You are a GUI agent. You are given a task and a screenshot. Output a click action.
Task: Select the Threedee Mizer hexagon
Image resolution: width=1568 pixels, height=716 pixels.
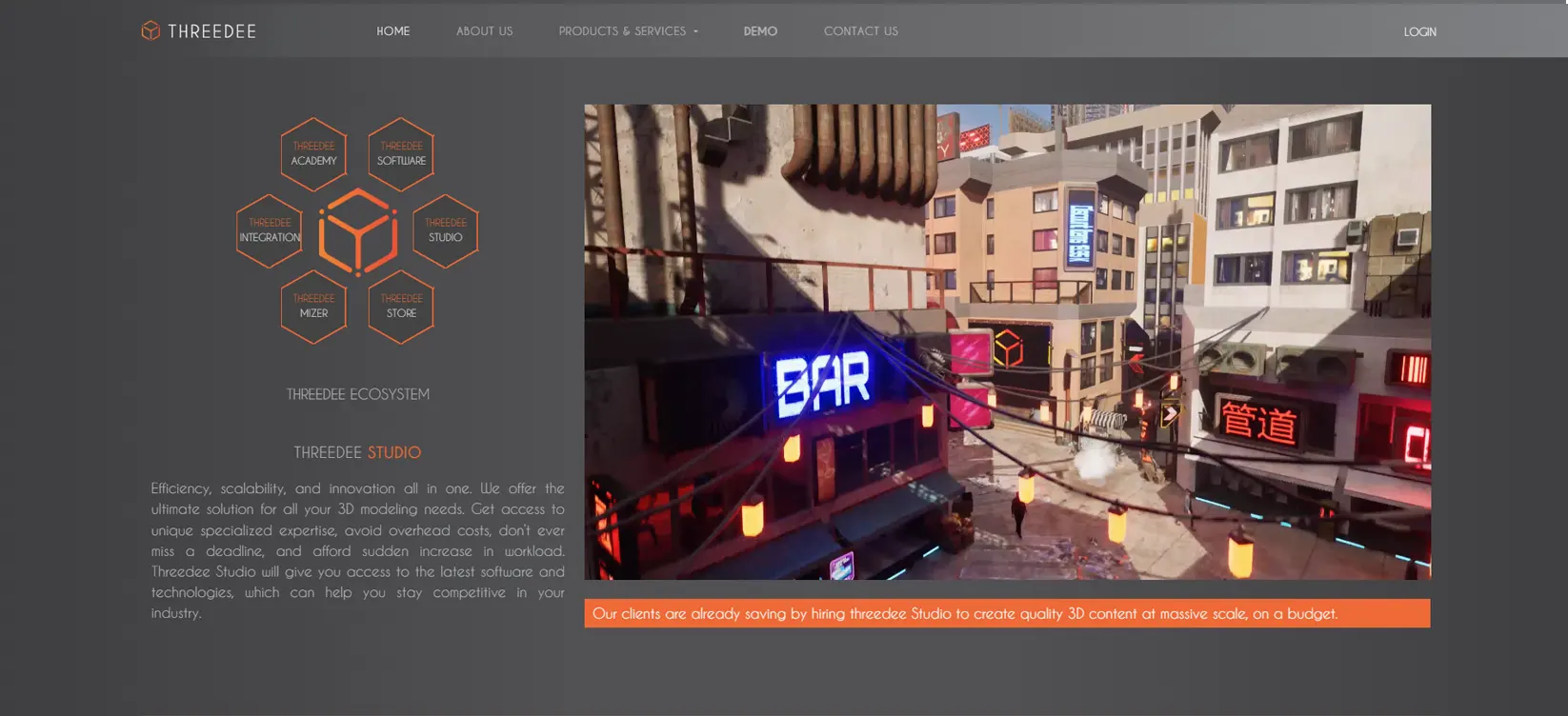pos(313,307)
